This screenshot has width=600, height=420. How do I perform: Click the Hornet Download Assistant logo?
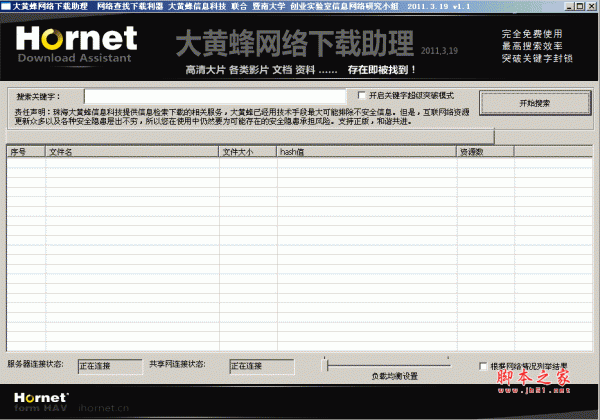click(x=77, y=44)
